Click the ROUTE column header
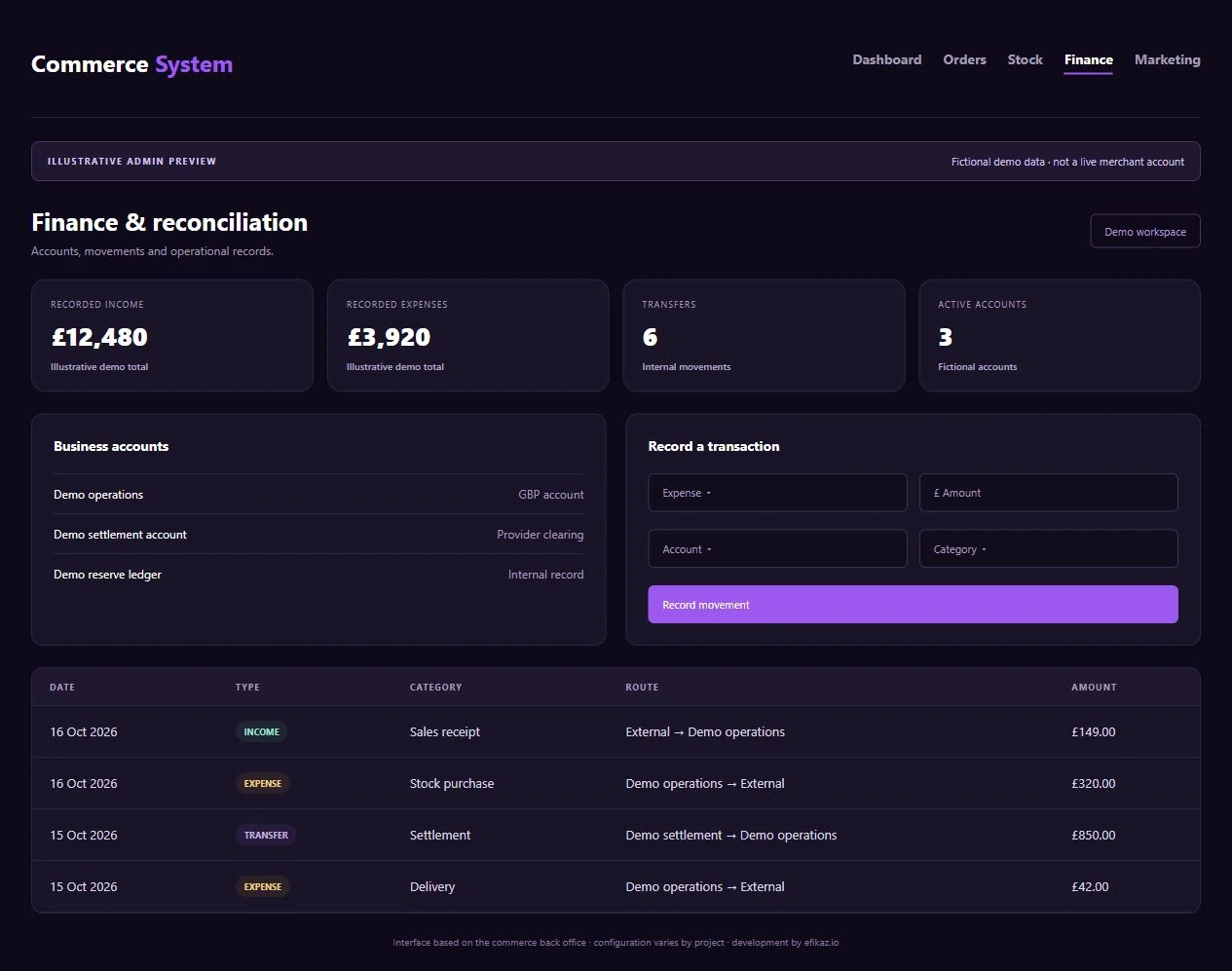 642,688
